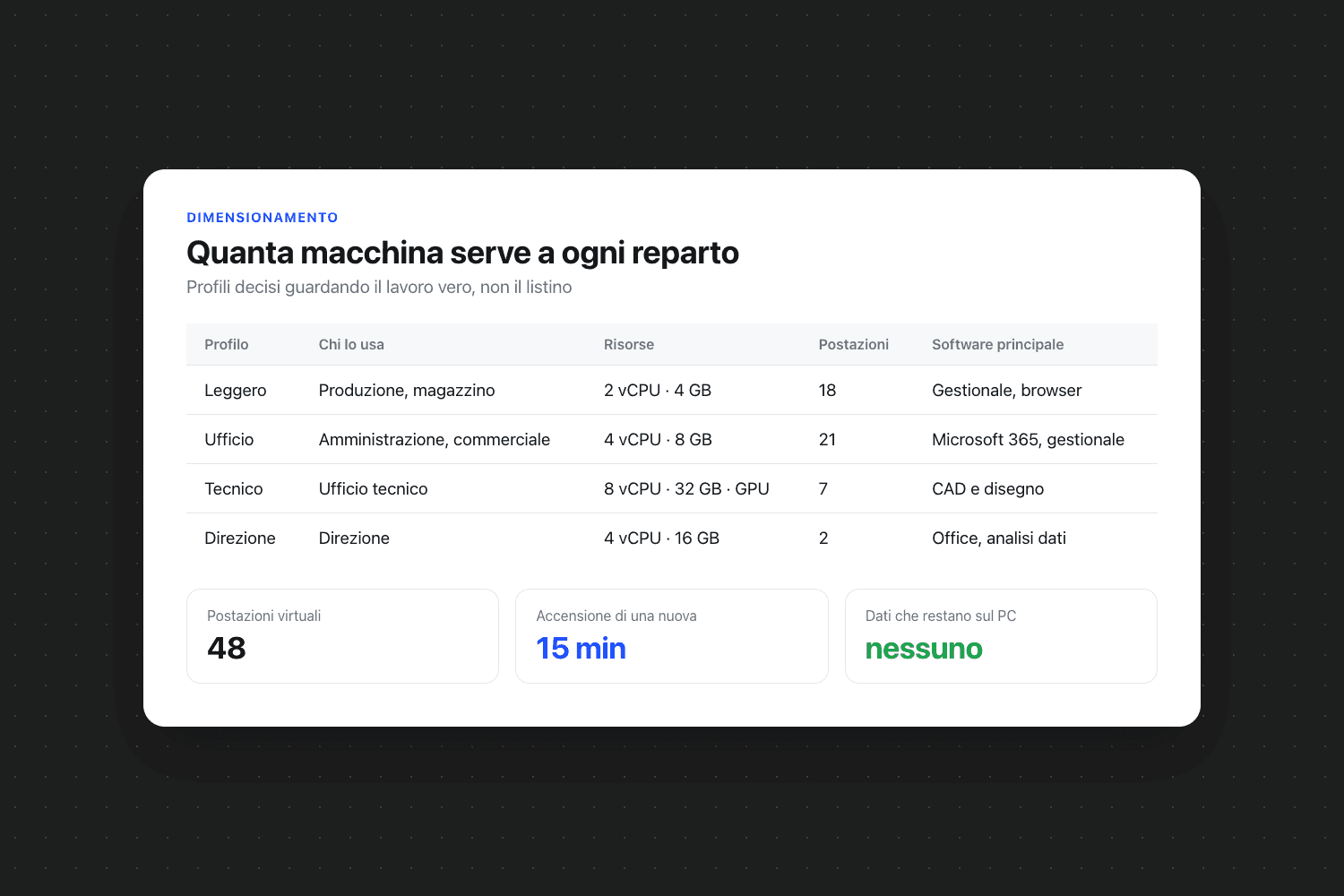
Task: Click the subtitle starting 'Profili decisi guardando'
Action: click(x=379, y=287)
